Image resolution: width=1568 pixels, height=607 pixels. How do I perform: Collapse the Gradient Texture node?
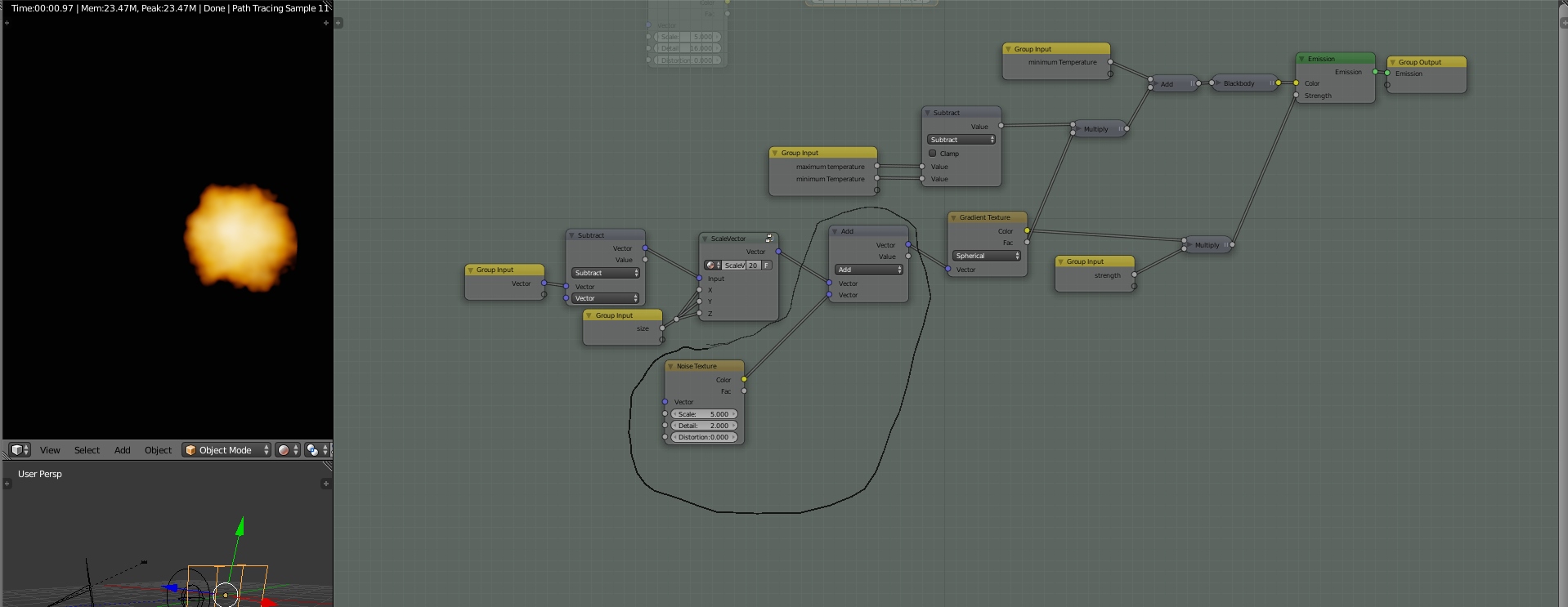[954, 217]
